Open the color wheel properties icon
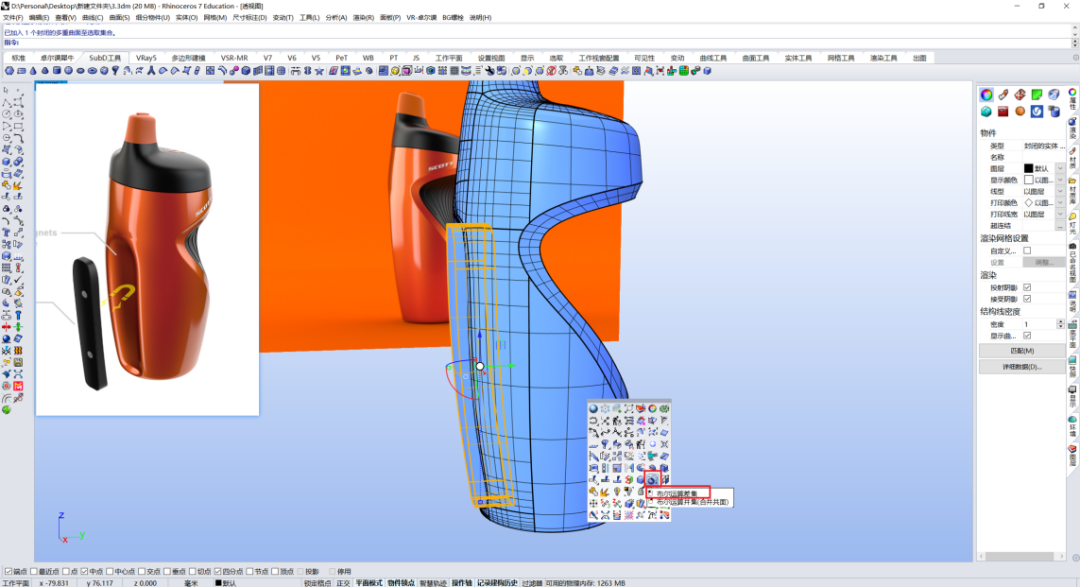 (986, 94)
